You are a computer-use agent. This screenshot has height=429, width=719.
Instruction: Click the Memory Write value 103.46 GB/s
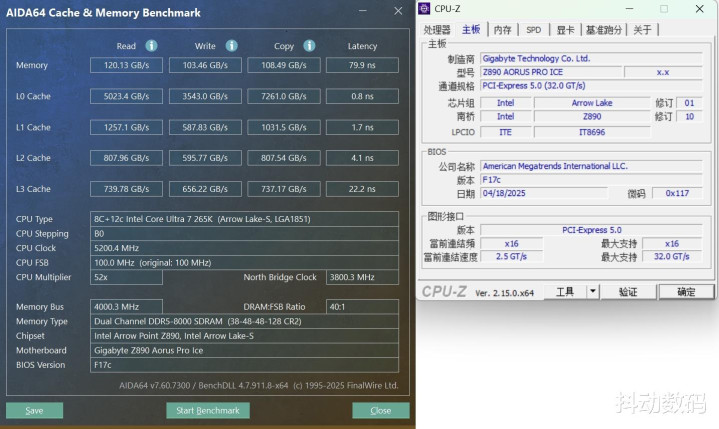205,65
